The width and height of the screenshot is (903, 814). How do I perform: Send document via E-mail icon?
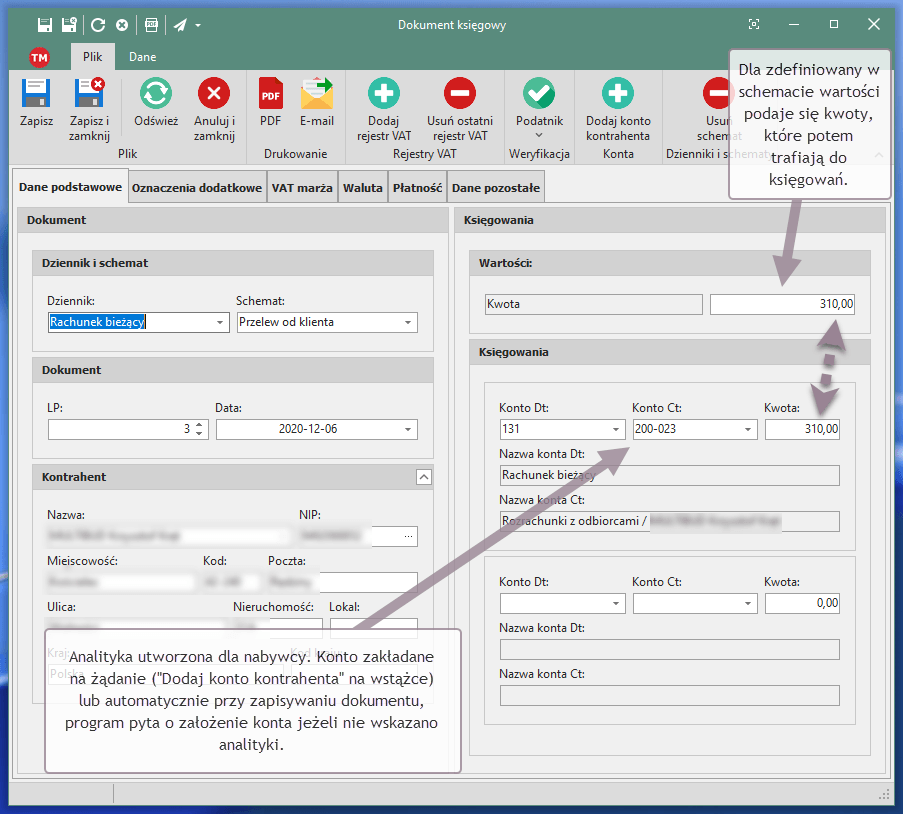click(x=317, y=95)
